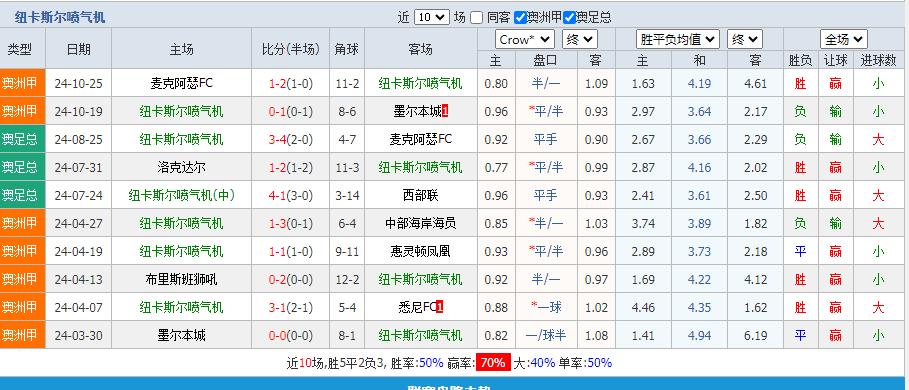Open 惠灵顿凤凰 team link
The height and width of the screenshot is (390, 909).
420,251
